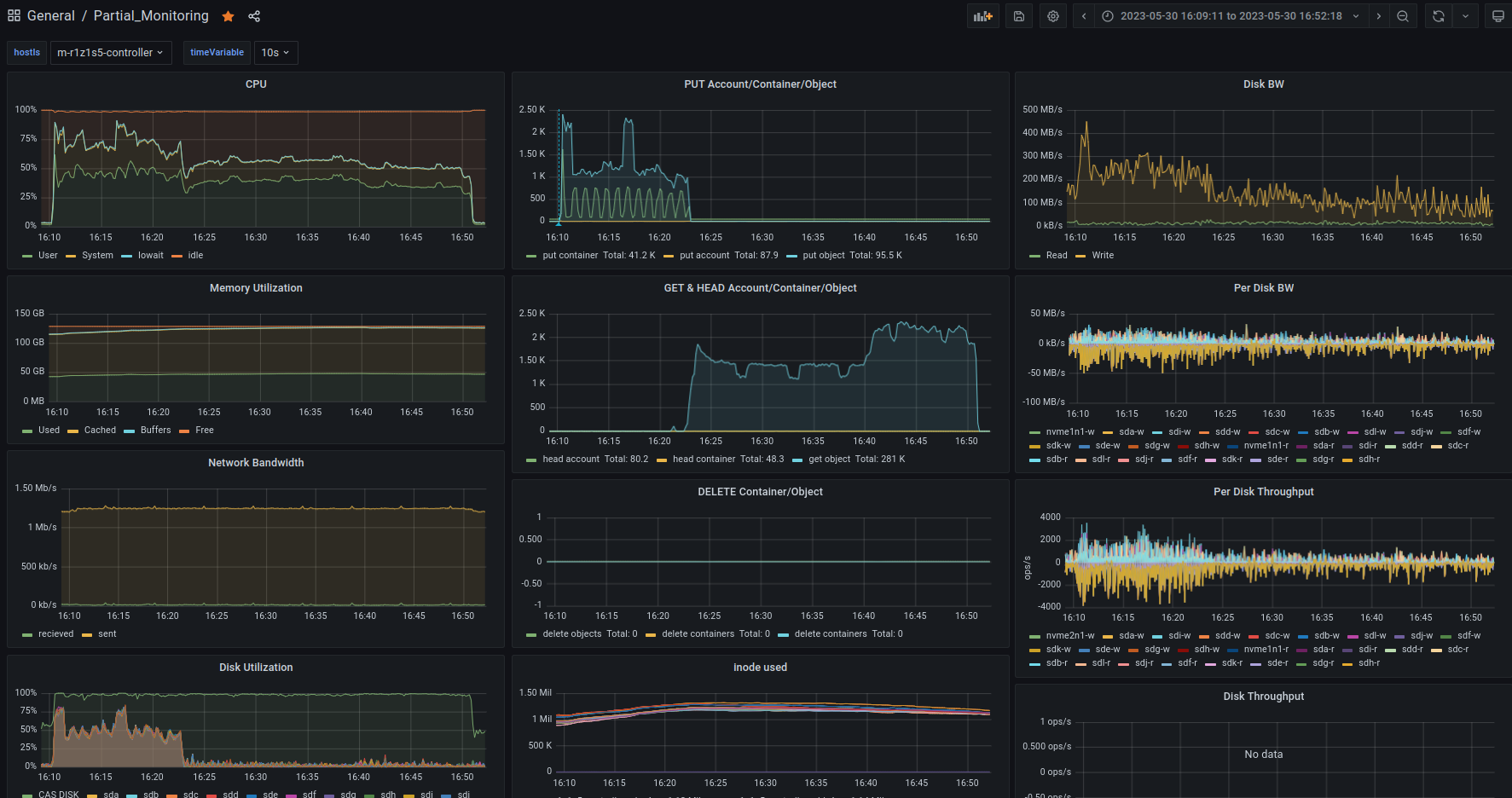
Task: Toggle the Cached series in the Memory Utilization legend
Action: coord(99,431)
